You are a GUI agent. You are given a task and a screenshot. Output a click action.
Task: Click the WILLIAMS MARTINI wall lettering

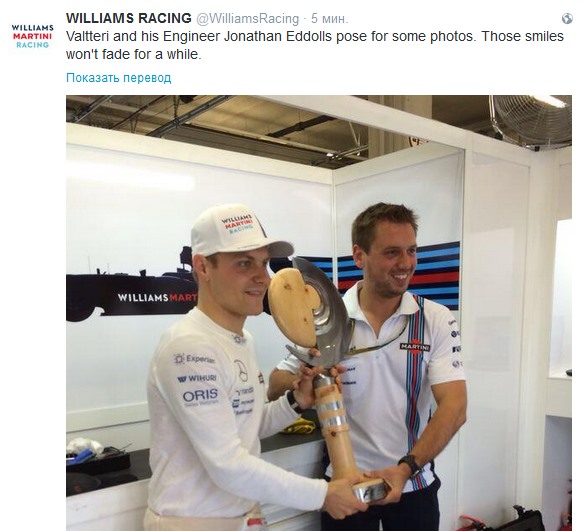coord(157,298)
